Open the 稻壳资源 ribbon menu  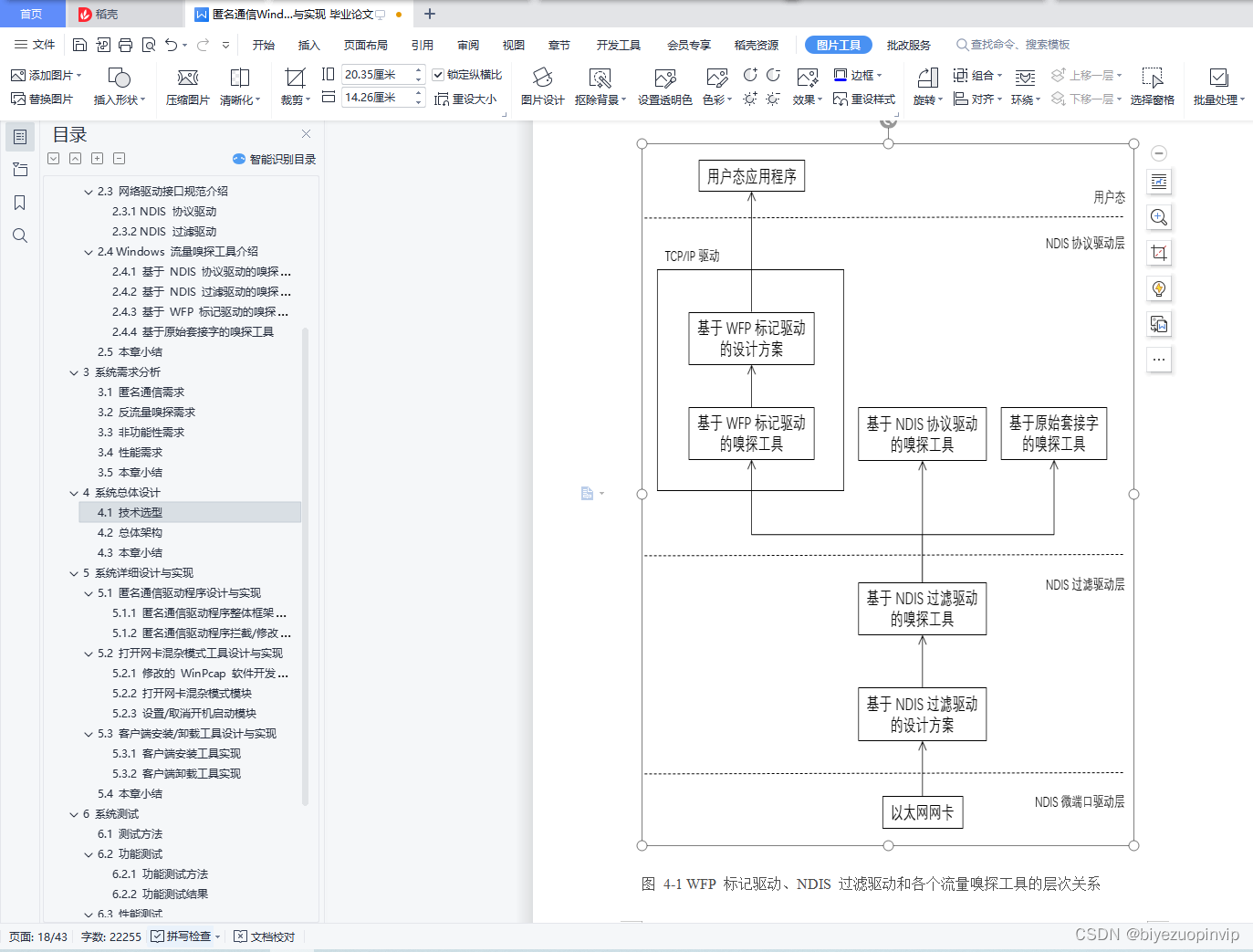(x=756, y=44)
